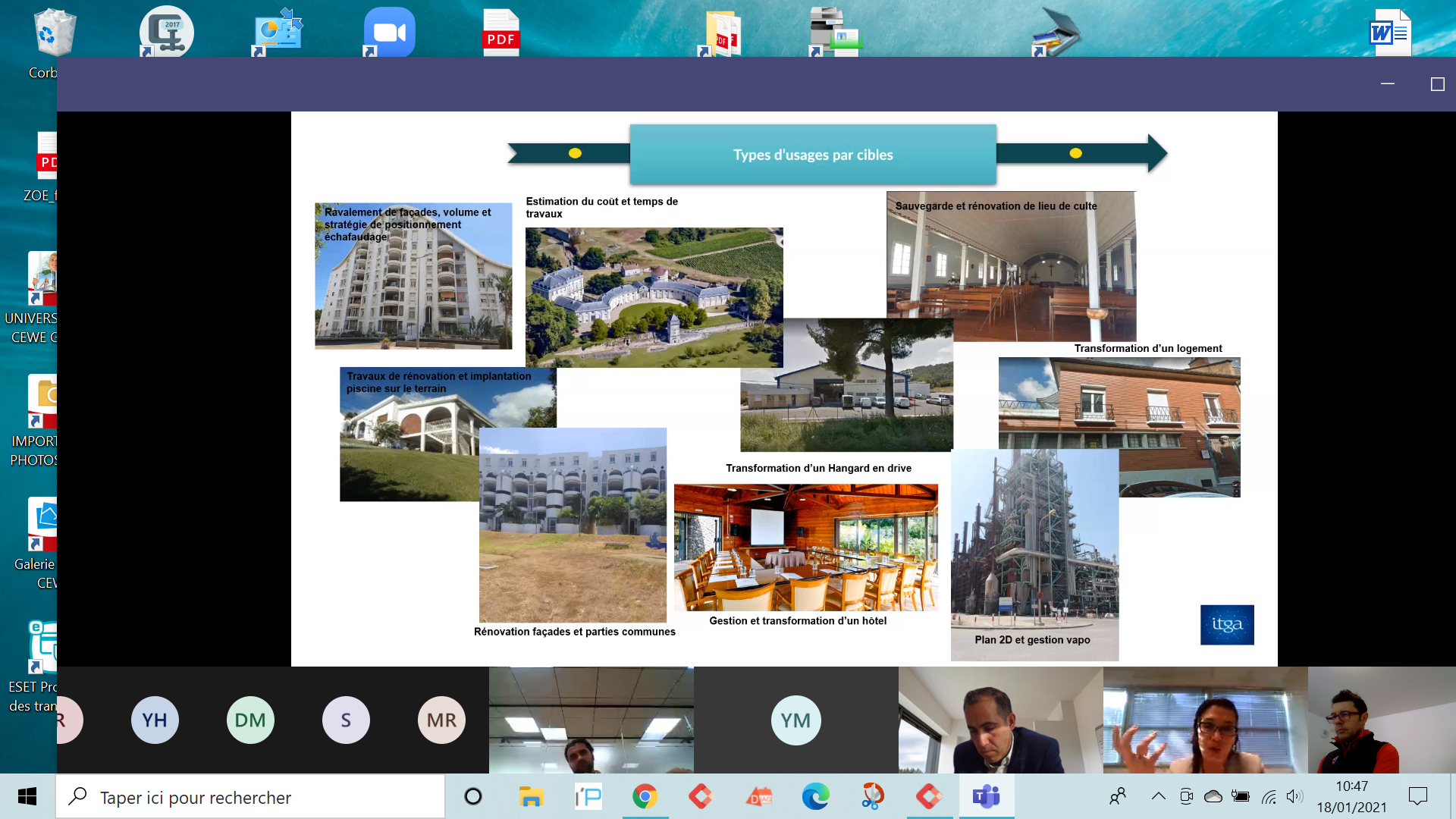1456x819 pixels.
Task: Click 'Plan 2D et gestion vapo' caption
Action: tap(1032, 640)
